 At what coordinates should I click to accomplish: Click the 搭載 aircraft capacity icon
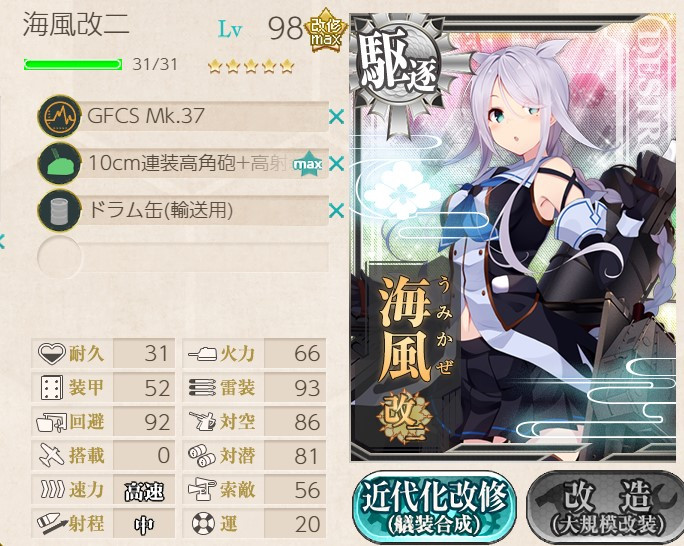[51, 455]
